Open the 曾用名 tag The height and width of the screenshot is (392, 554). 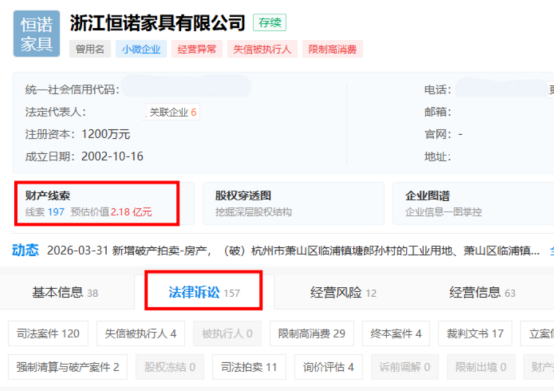(90, 49)
